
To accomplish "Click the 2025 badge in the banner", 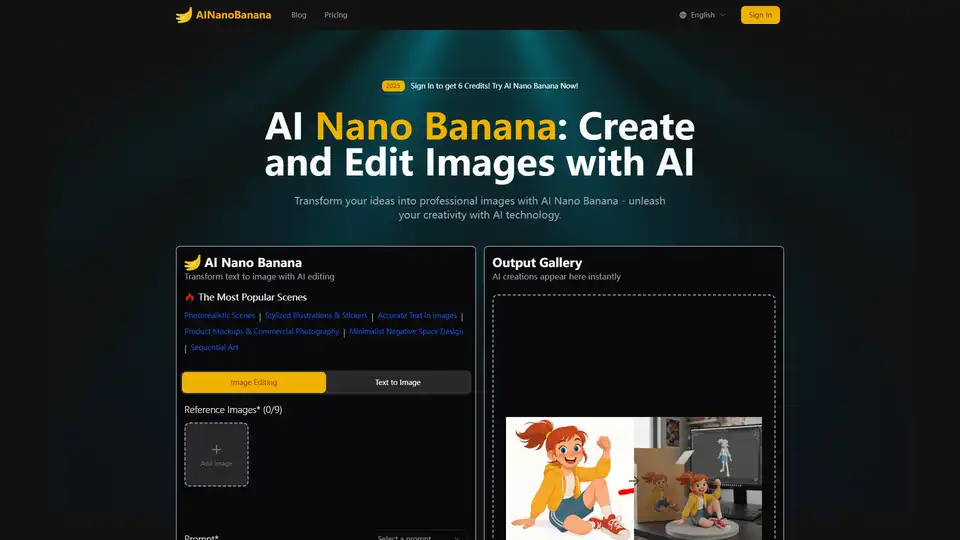I will [x=393, y=86].
